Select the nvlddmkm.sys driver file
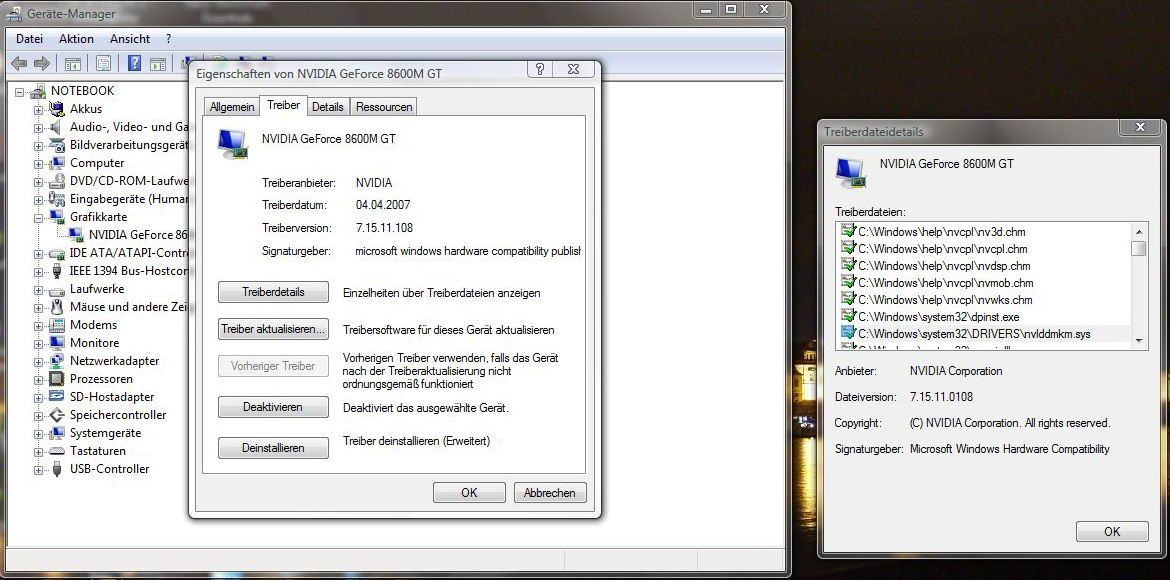Screen dimensions: 1170x580 point(974,334)
